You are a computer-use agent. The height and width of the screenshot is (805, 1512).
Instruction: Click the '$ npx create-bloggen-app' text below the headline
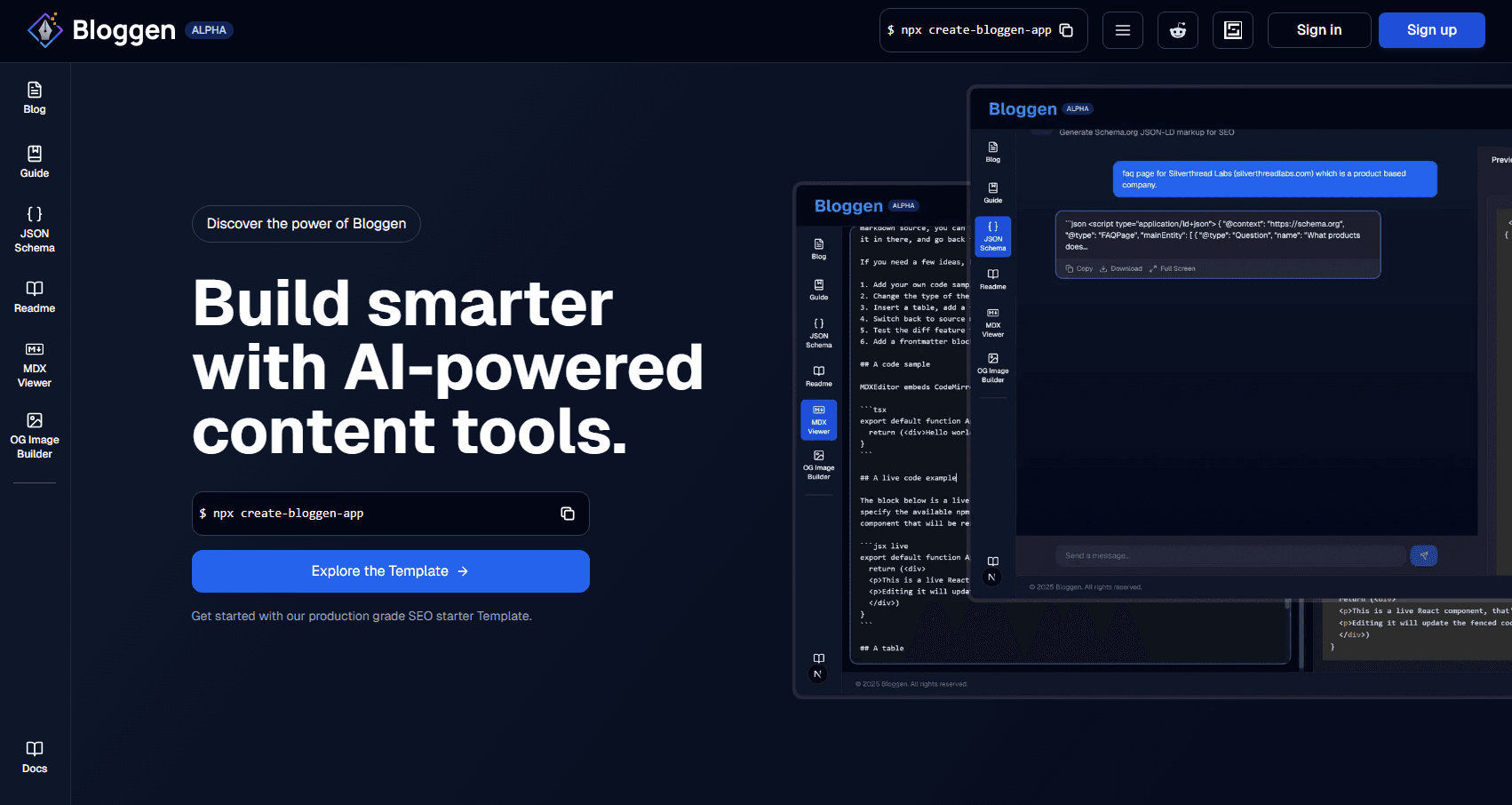[x=282, y=514]
